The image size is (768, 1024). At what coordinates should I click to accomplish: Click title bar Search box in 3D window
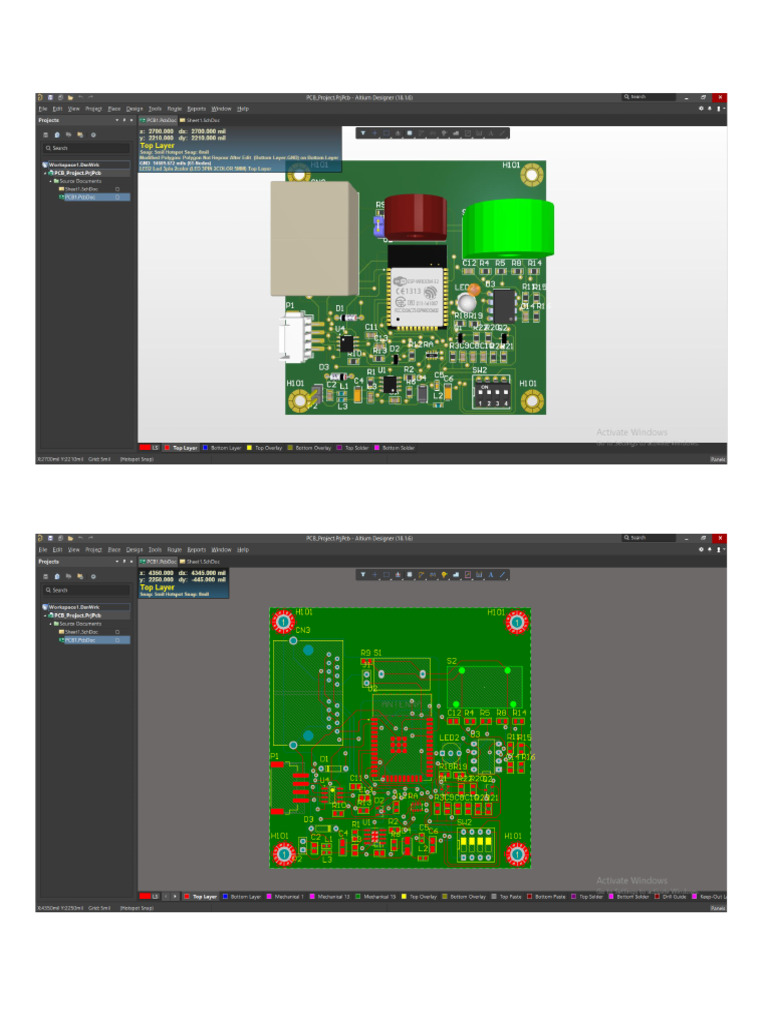click(x=648, y=97)
